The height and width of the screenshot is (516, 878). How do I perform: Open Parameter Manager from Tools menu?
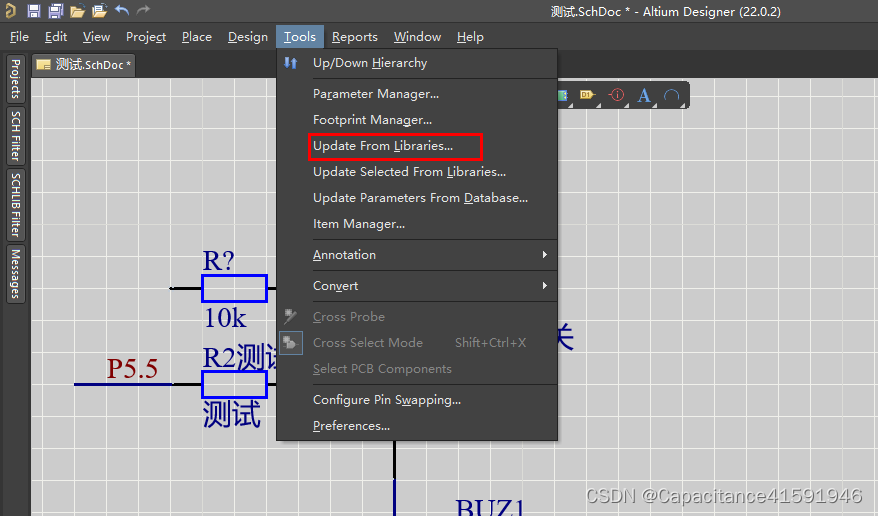tap(417, 94)
